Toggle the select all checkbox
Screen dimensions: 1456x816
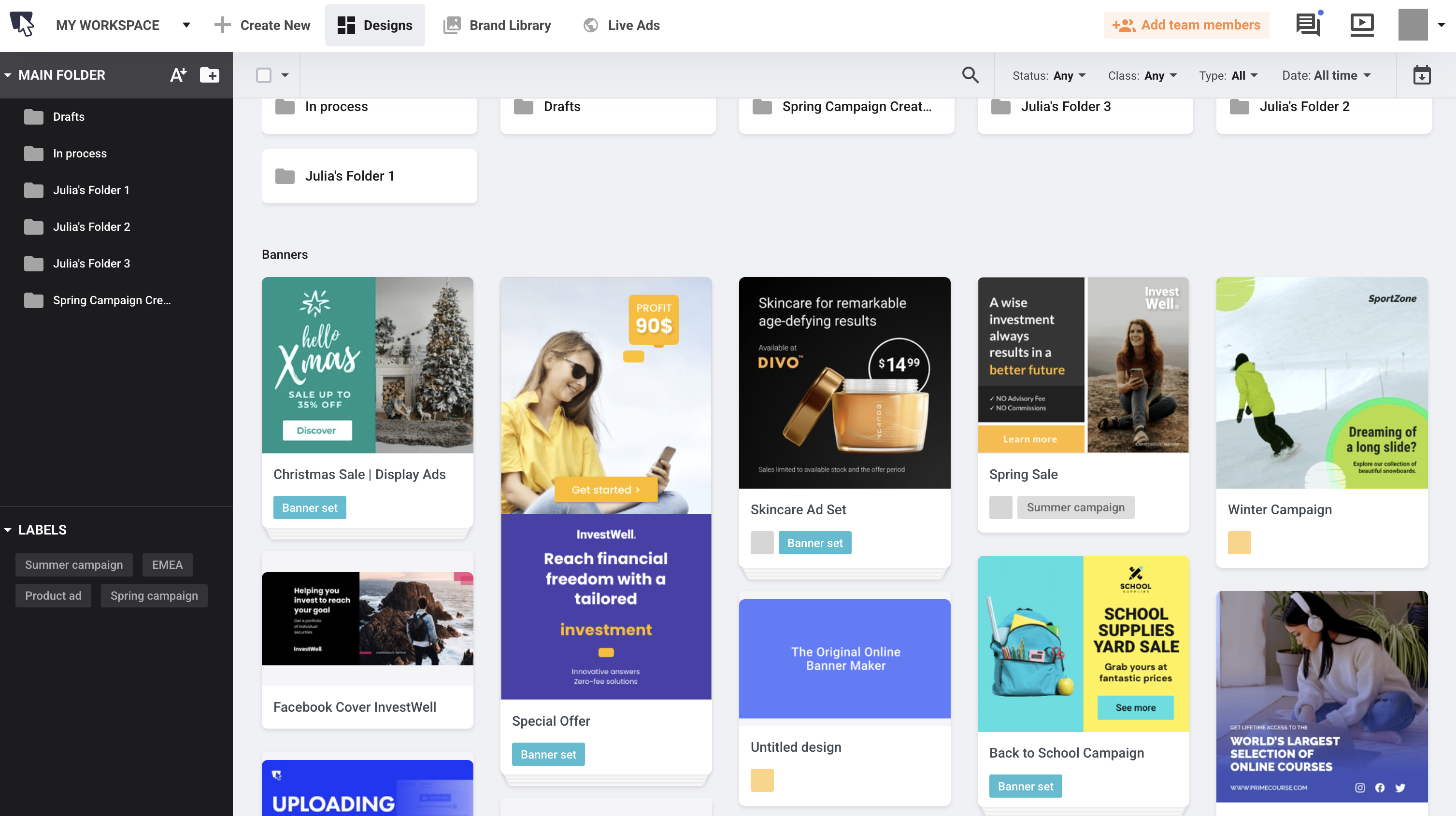[x=264, y=75]
